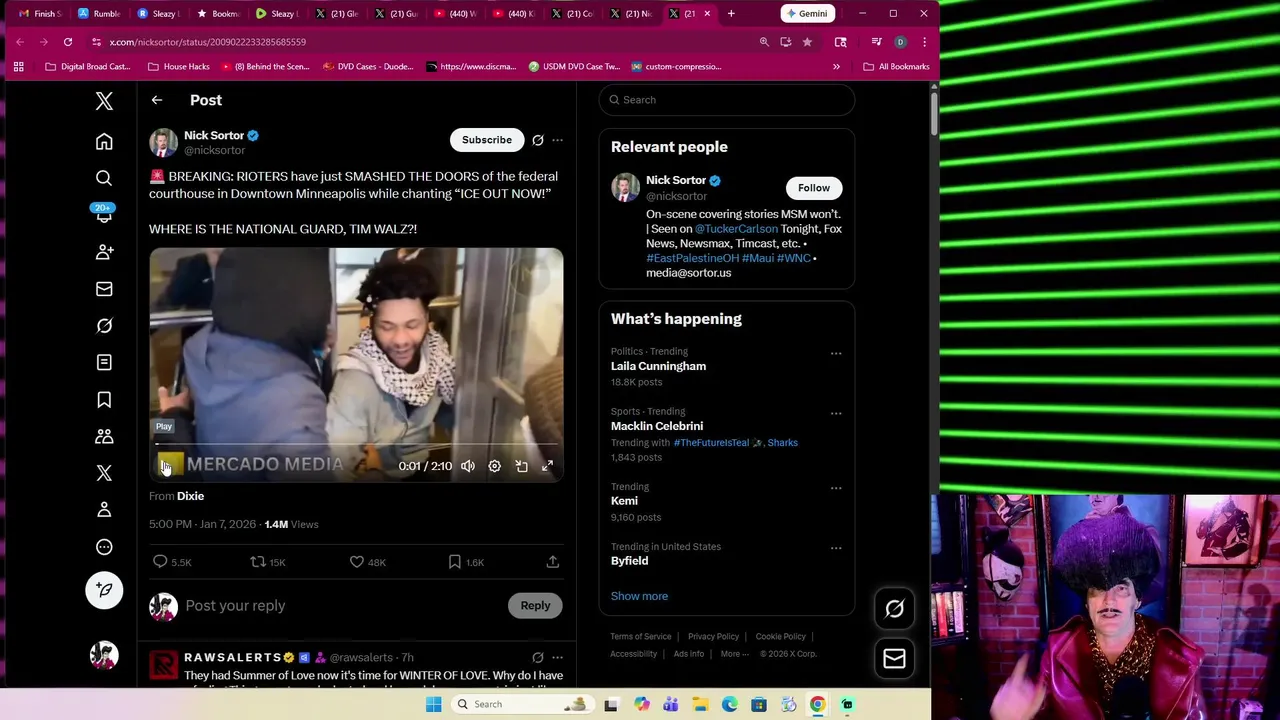Expand video to fullscreen

(x=547, y=466)
